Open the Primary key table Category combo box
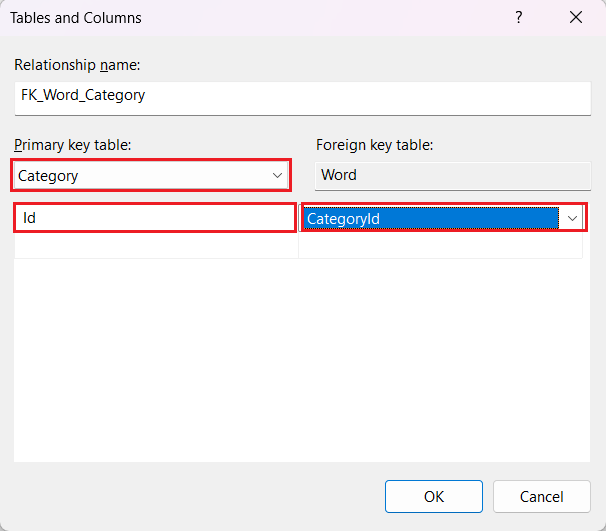Screen dimensions: 606x531 tap(140, 175)
